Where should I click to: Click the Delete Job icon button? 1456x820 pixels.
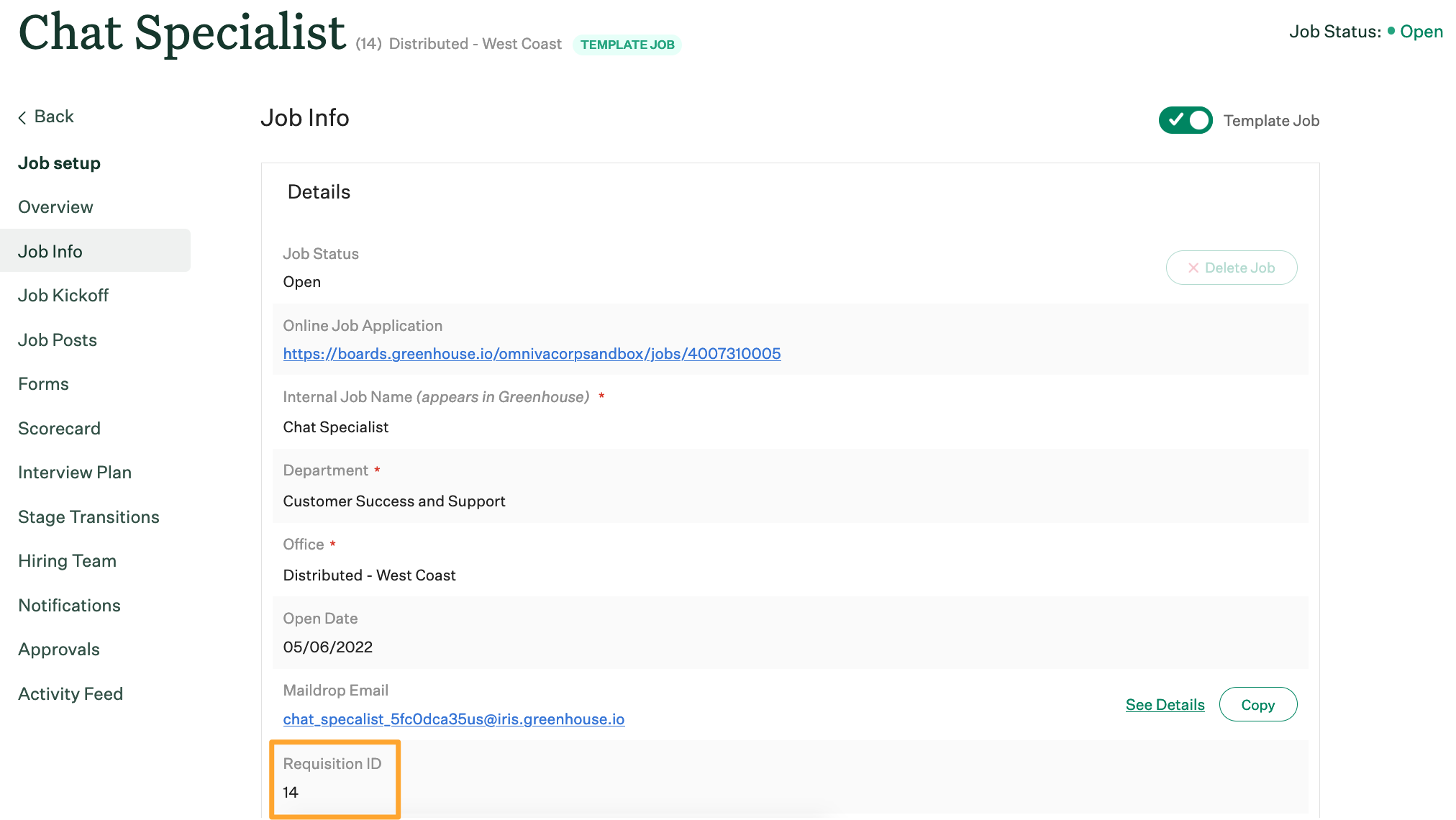tap(1231, 268)
